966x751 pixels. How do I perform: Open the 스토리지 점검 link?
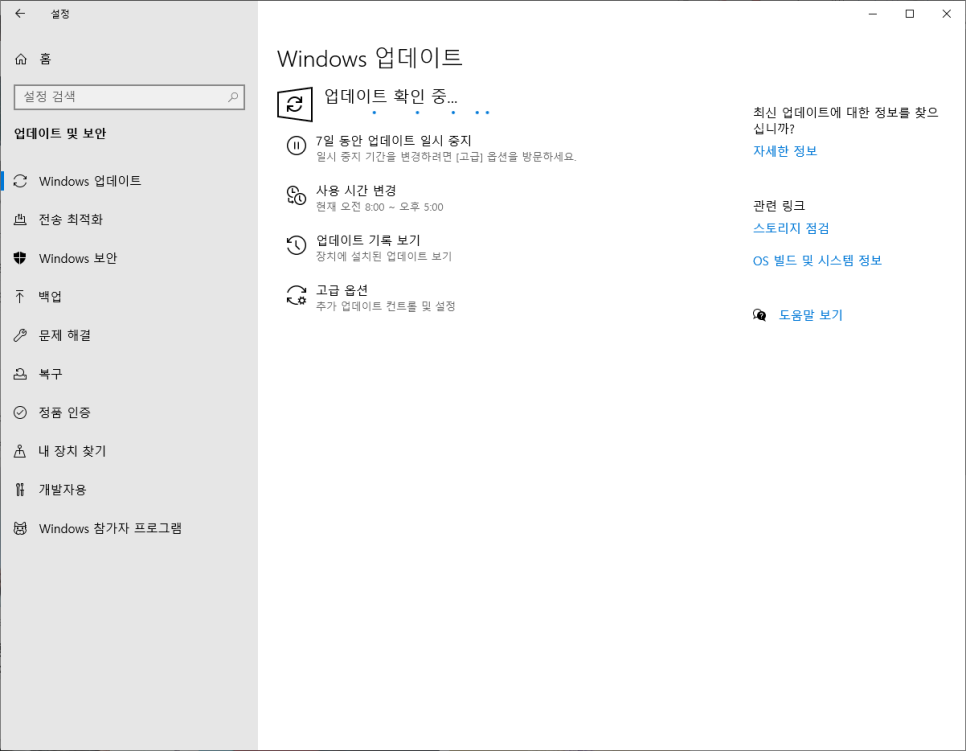click(x=791, y=229)
